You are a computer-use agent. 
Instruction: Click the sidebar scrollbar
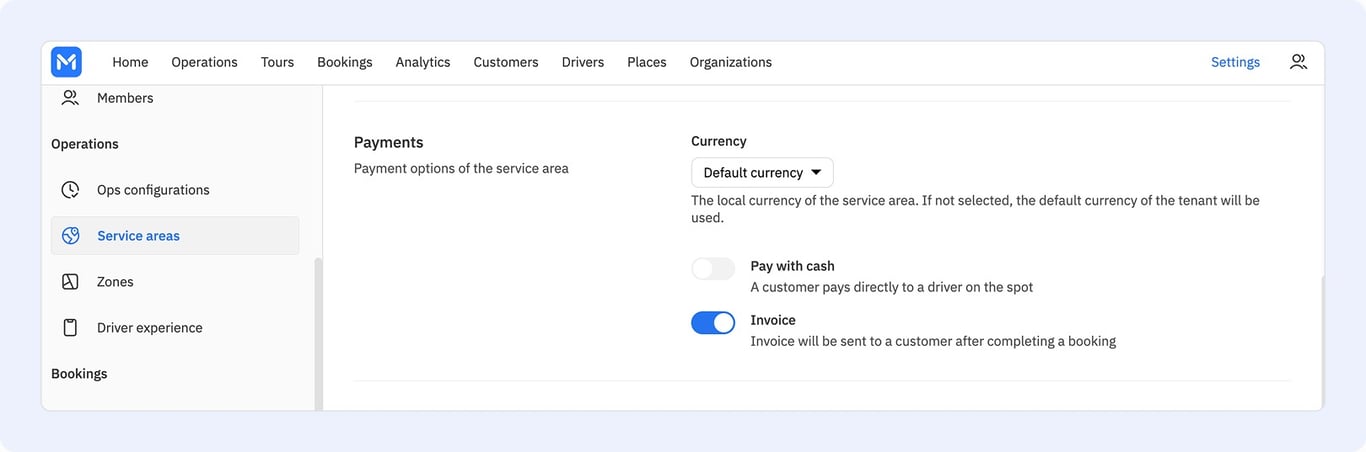tap(318, 333)
